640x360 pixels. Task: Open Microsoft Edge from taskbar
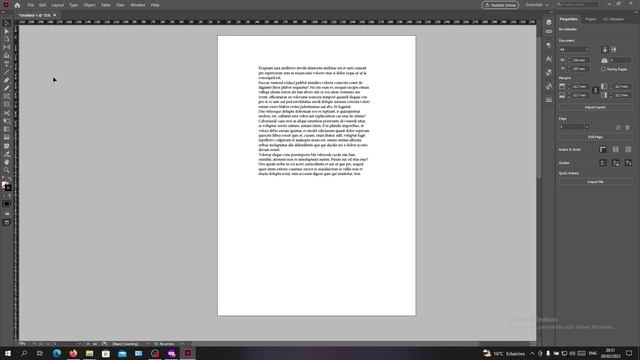tap(57, 353)
